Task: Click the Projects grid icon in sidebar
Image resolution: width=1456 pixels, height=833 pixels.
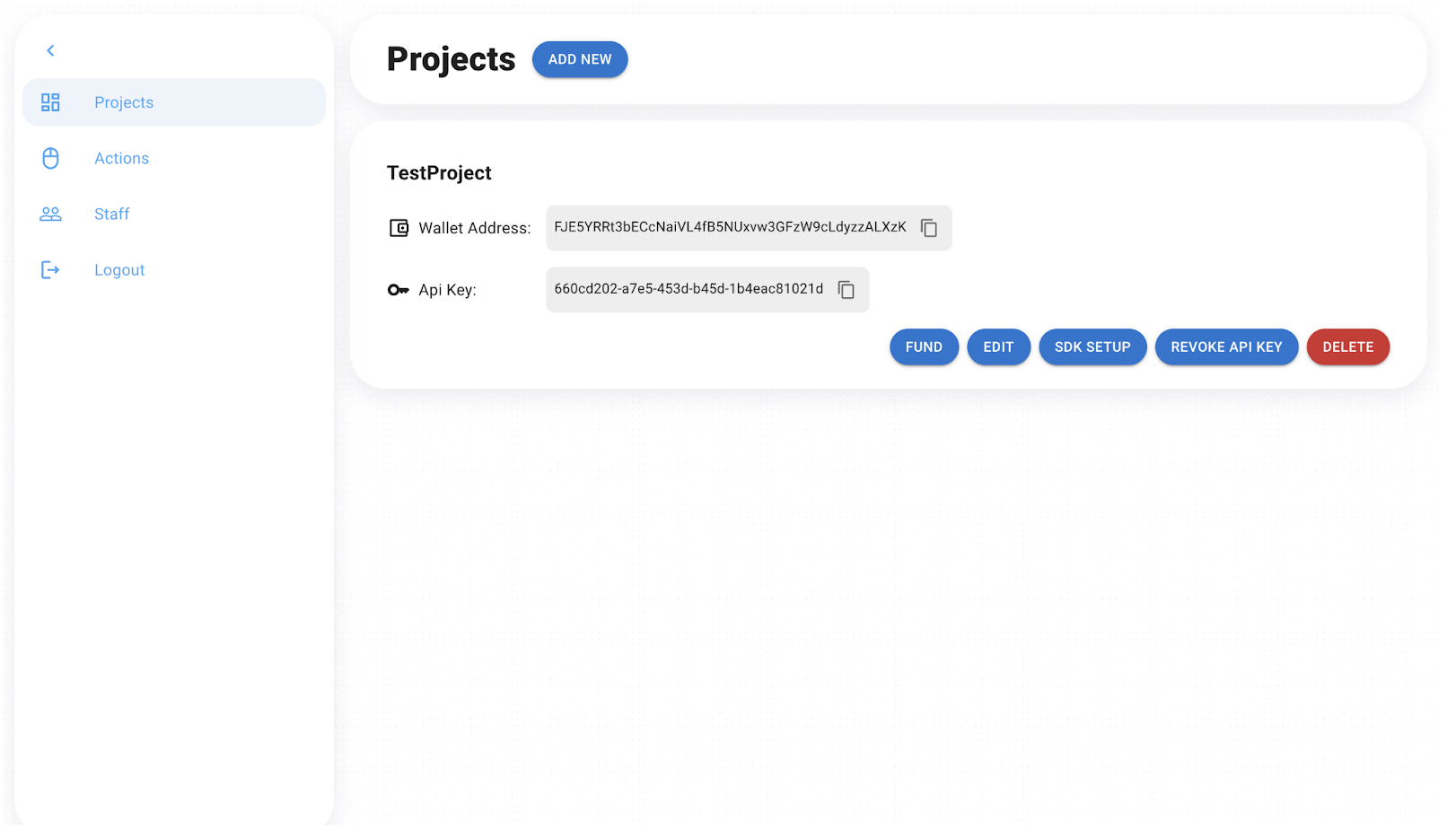Action: click(x=51, y=102)
